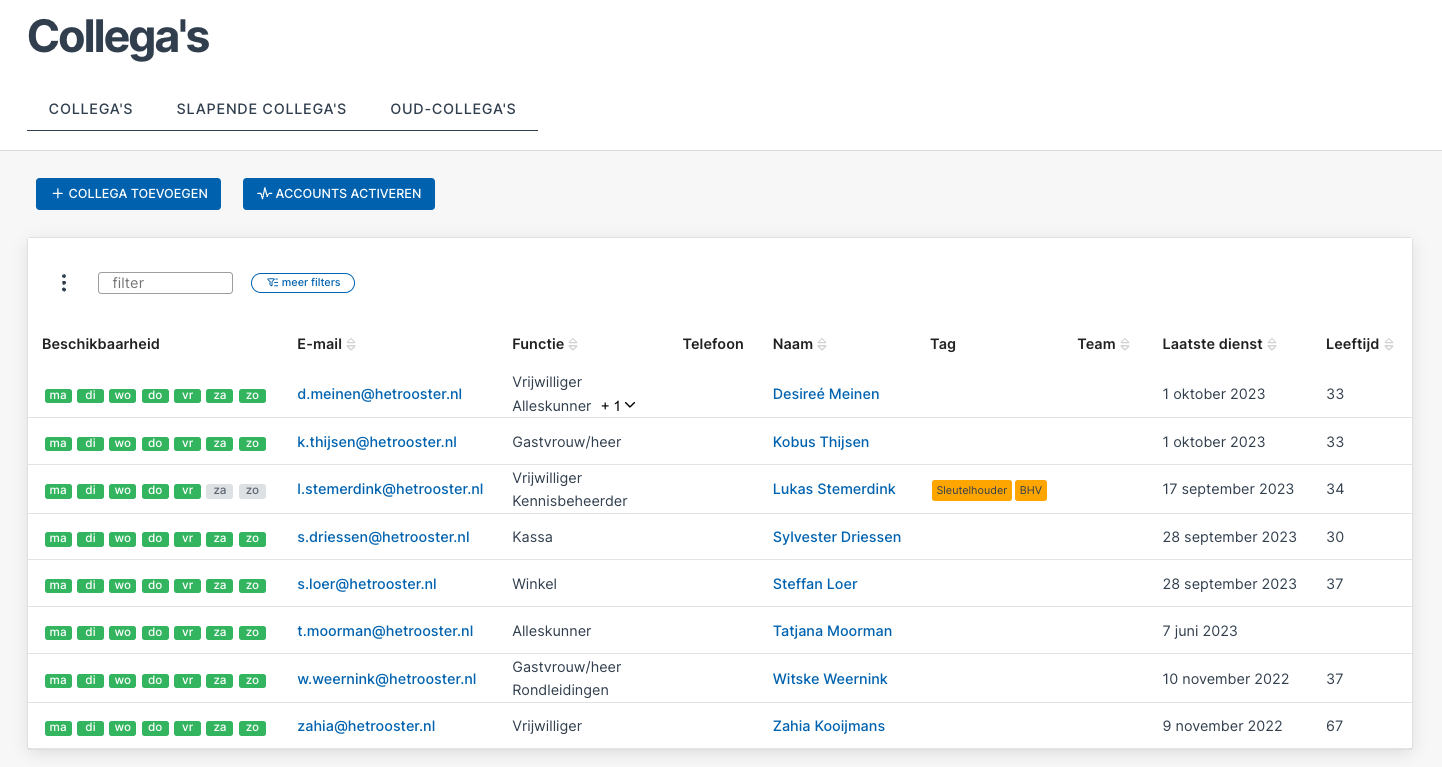Open the Oud-collega's tab
Image resolution: width=1442 pixels, height=767 pixels.
point(453,109)
